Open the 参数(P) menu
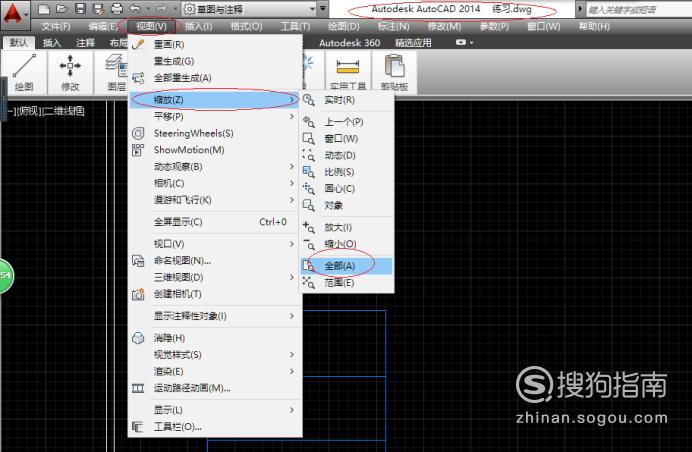The width and height of the screenshot is (692, 452). 494,26
